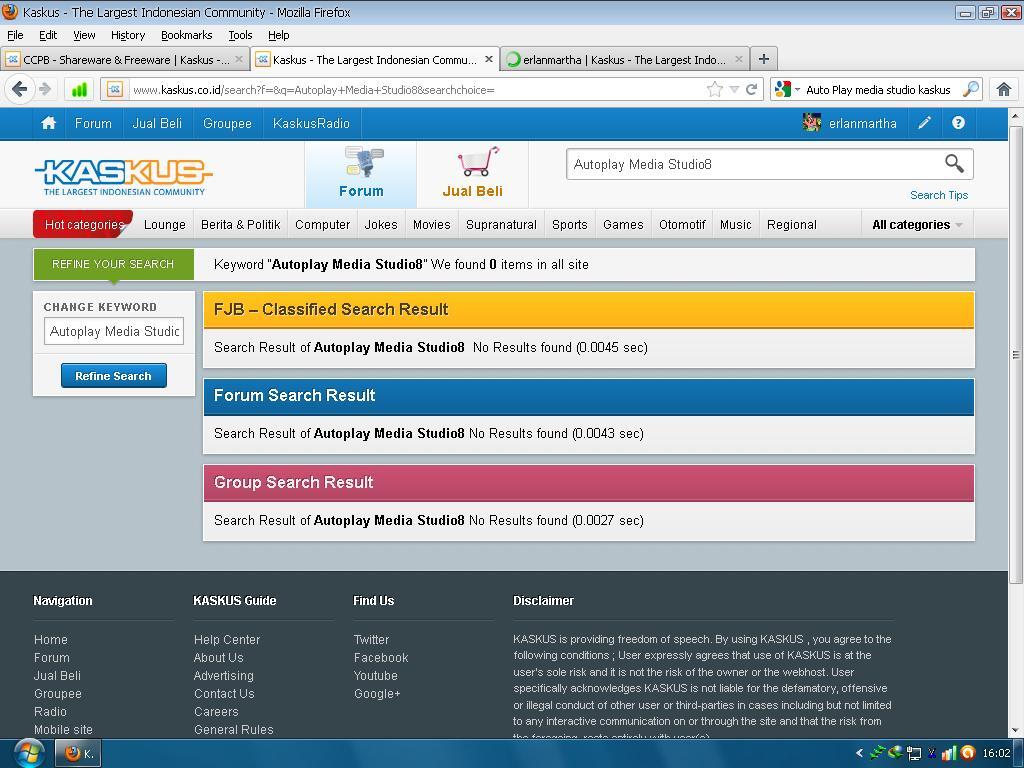Viewport: 1024px width, 768px height.
Task: Select the Jokes category
Action: tap(381, 225)
